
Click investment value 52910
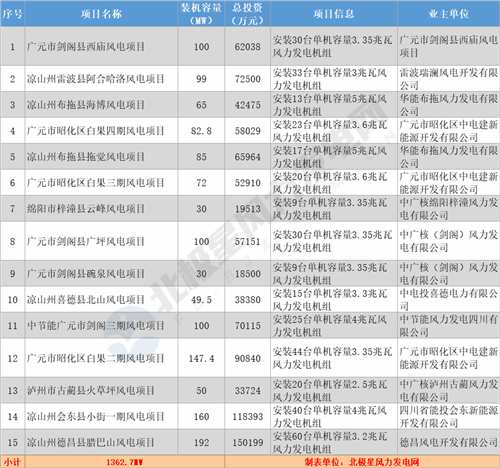click(248, 183)
